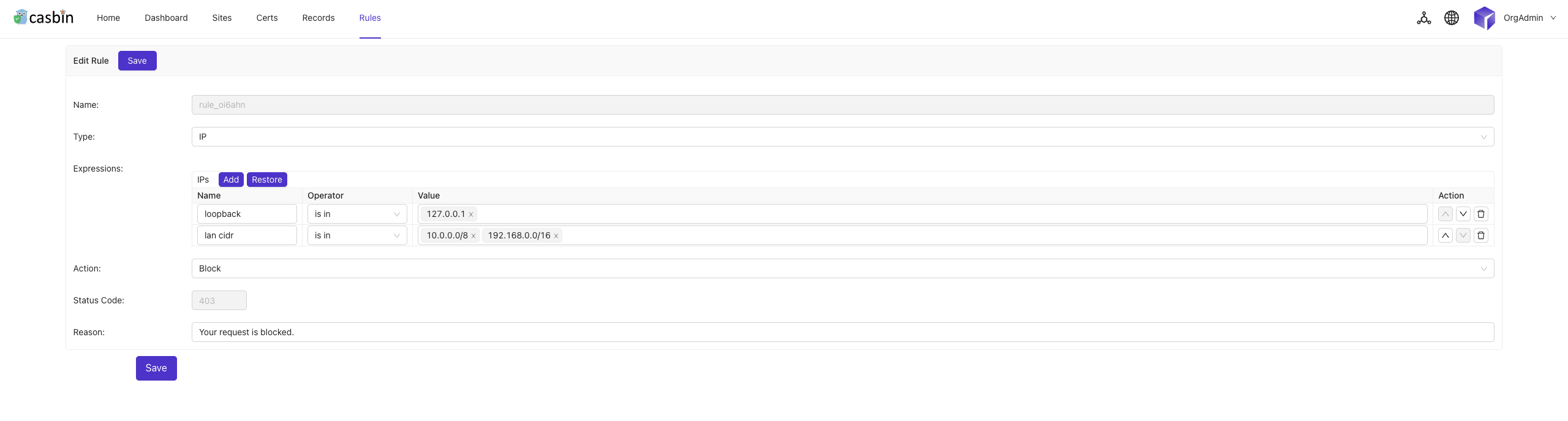The height and width of the screenshot is (421, 1568).
Task: Move lan cidr row up
Action: pyautogui.click(x=1445, y=235)
